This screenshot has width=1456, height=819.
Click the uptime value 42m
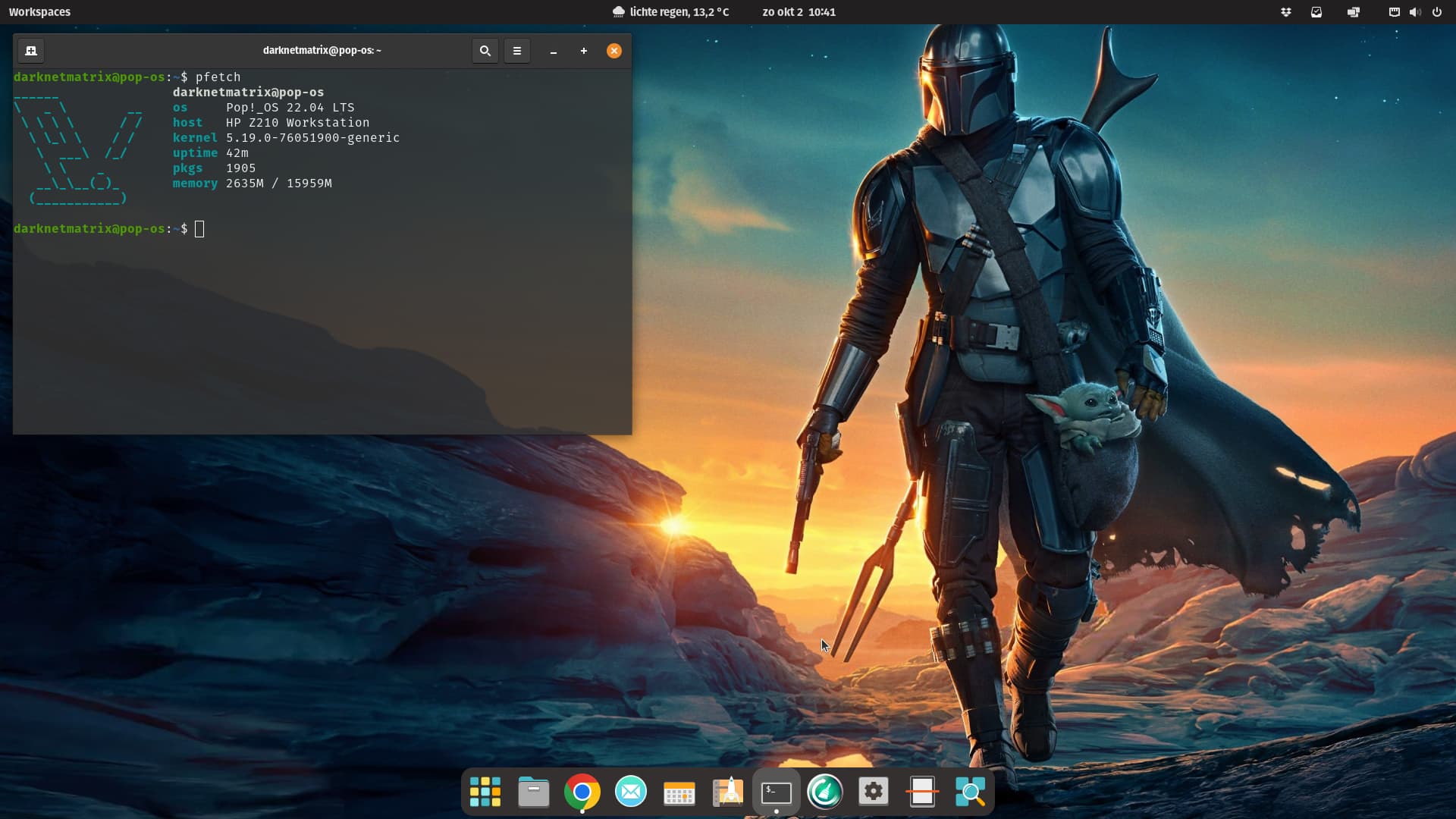tap(237, 153)
